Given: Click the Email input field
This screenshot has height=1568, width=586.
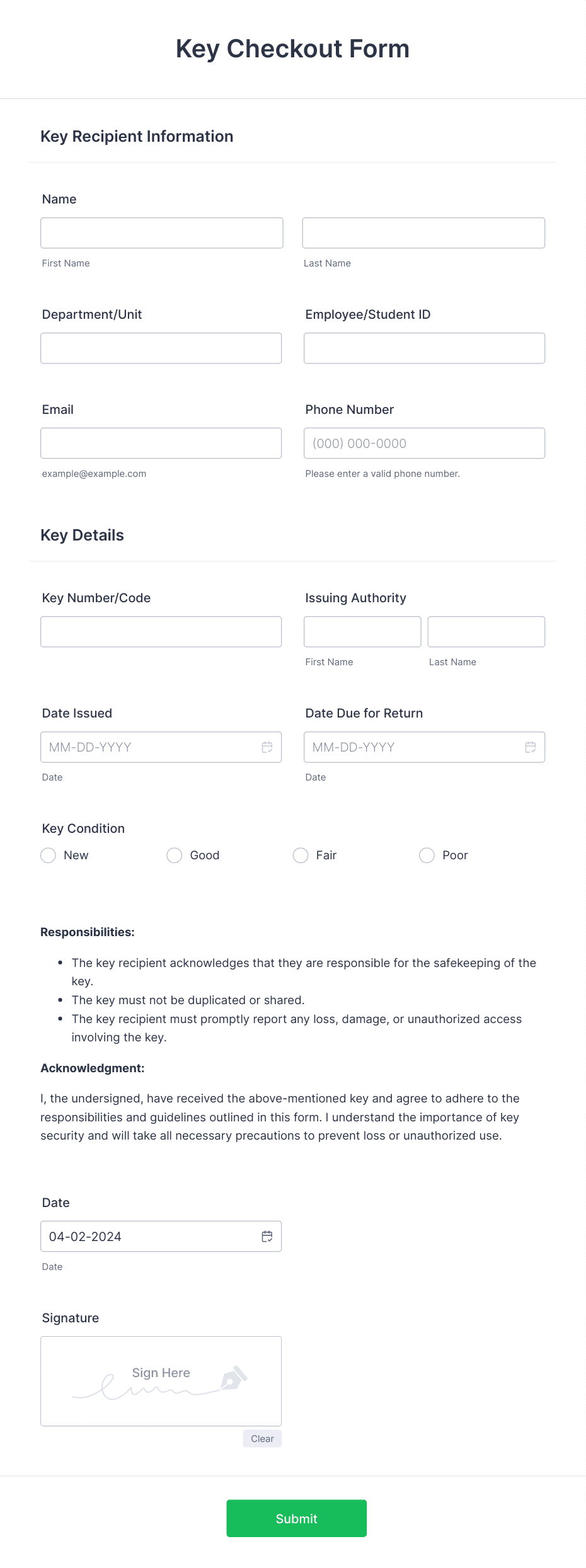Looking at the screenshot, I should 161,443.
